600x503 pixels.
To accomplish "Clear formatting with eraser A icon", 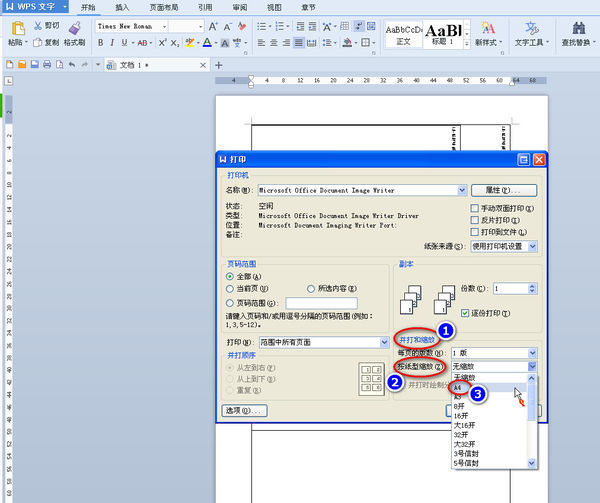I will (x=241, y=26).
